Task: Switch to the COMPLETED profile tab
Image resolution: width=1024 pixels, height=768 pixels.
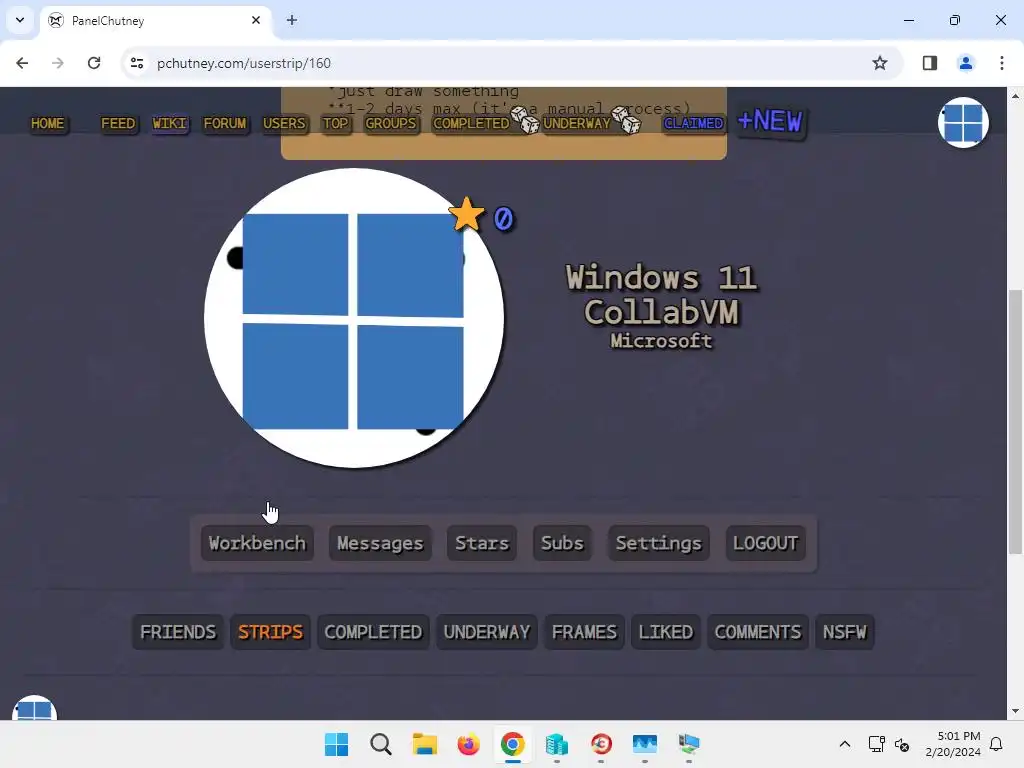Action: tap(374, 632)
